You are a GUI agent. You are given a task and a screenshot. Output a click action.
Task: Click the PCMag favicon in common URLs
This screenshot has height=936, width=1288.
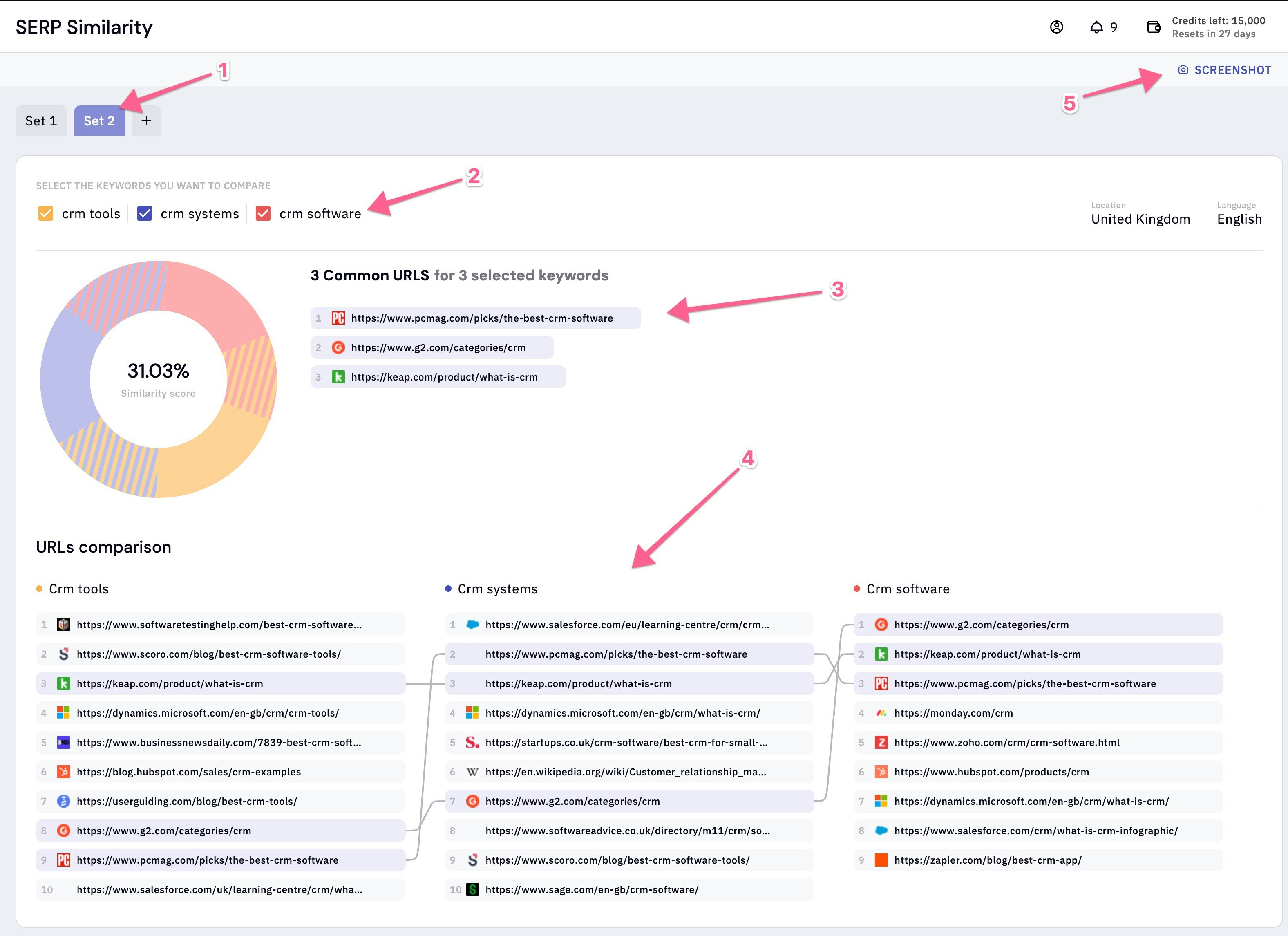338,318
